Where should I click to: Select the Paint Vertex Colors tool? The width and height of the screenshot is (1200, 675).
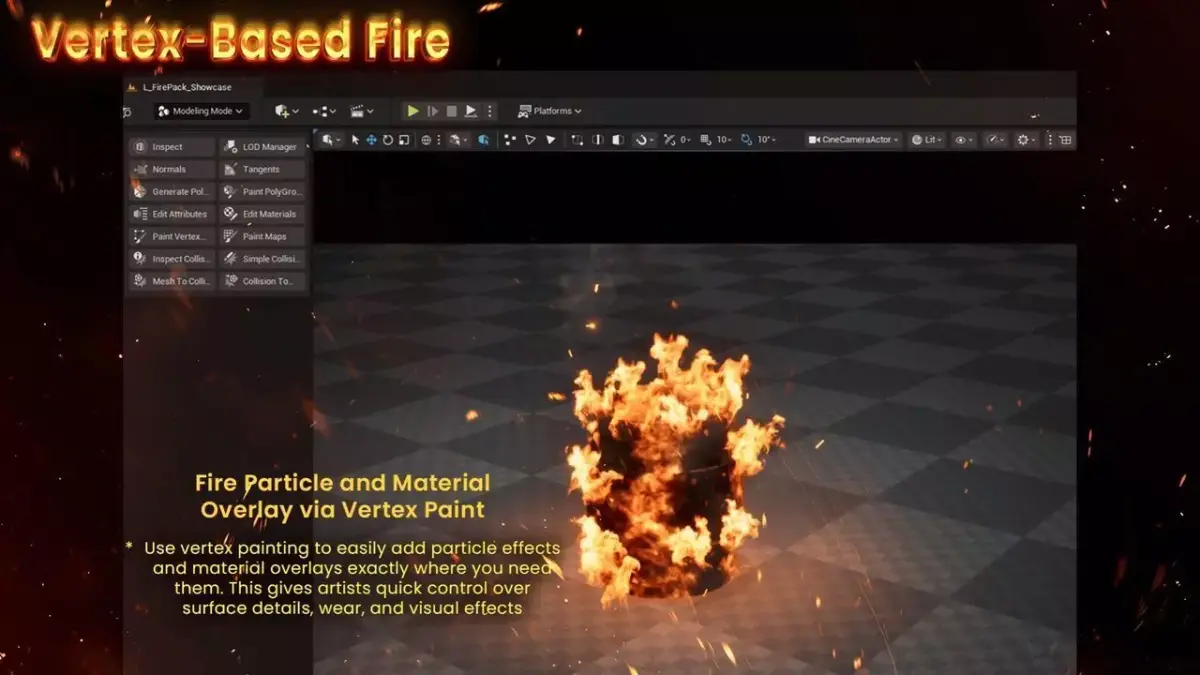coord(171,236)
